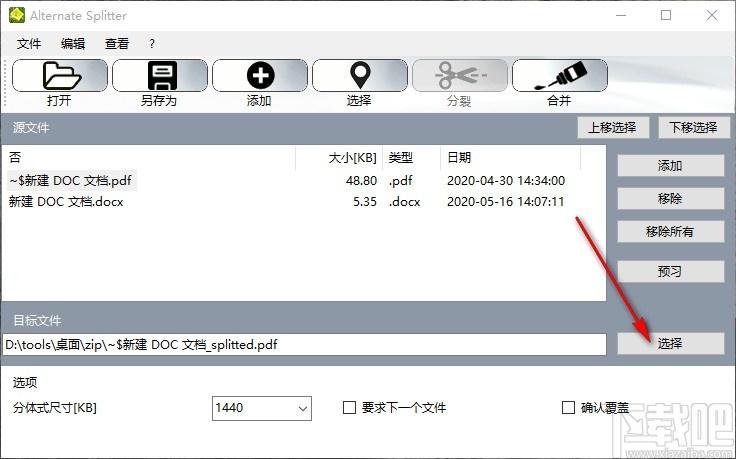Click the target file path input field
Screen dimensions: 736x459
tap(304, 344)
